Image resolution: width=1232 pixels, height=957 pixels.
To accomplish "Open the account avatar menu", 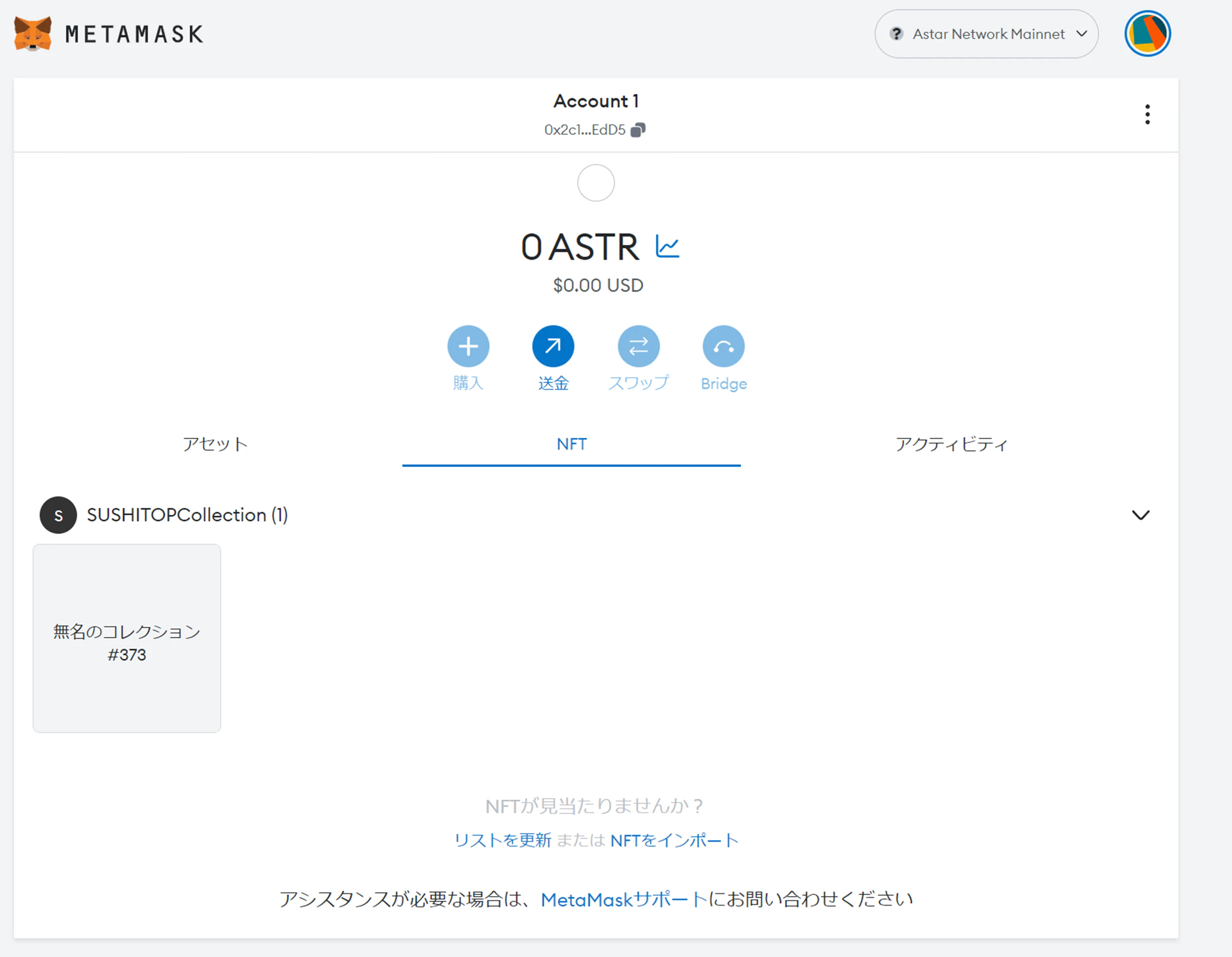I will 1147,34.
